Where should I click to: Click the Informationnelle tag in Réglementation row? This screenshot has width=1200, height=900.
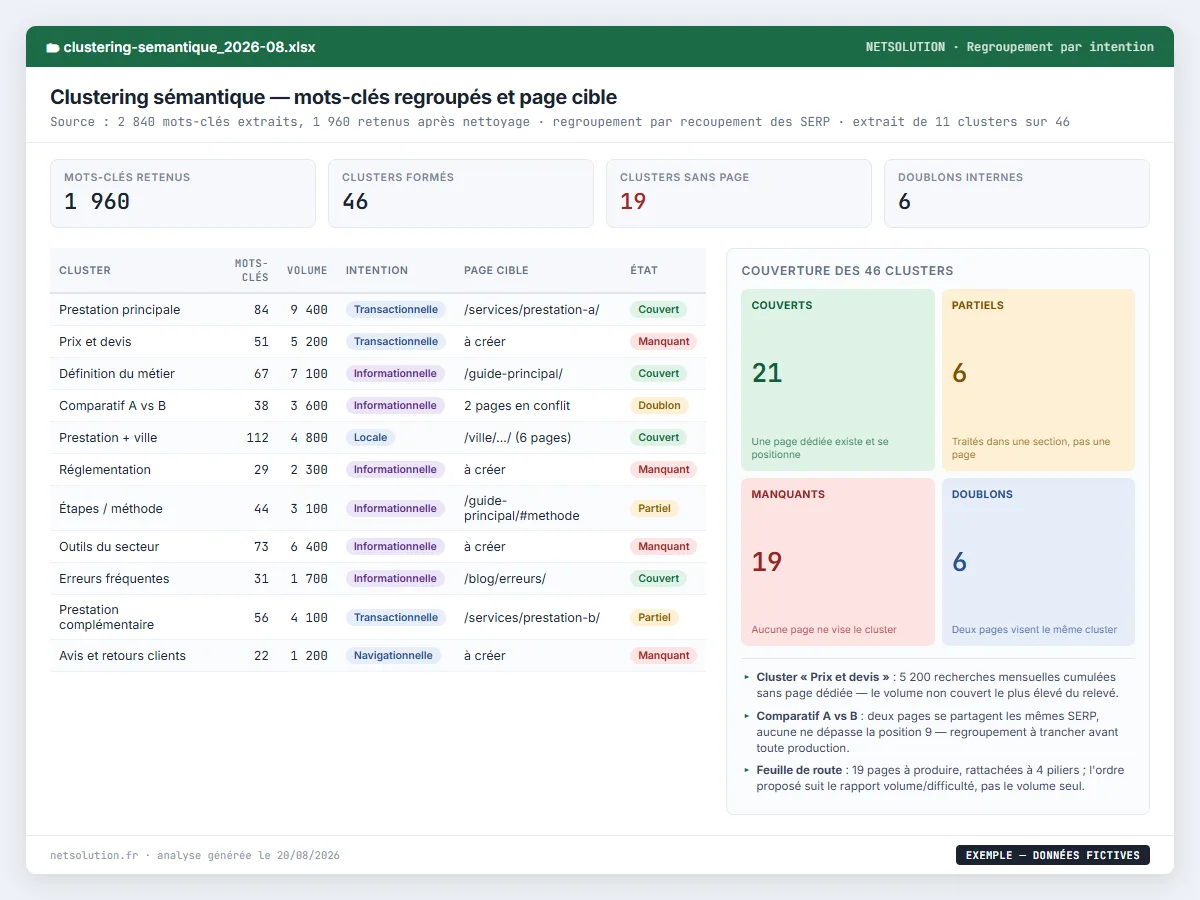(x=395, y=470)
